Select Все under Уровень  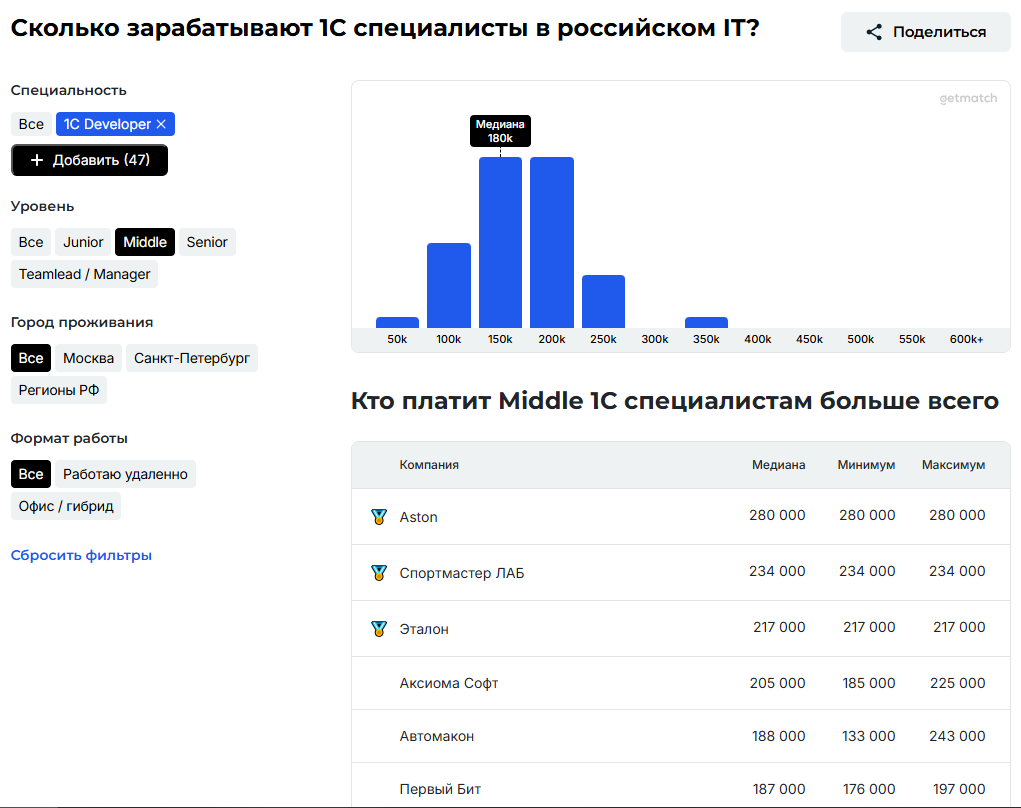coord(31,242)
